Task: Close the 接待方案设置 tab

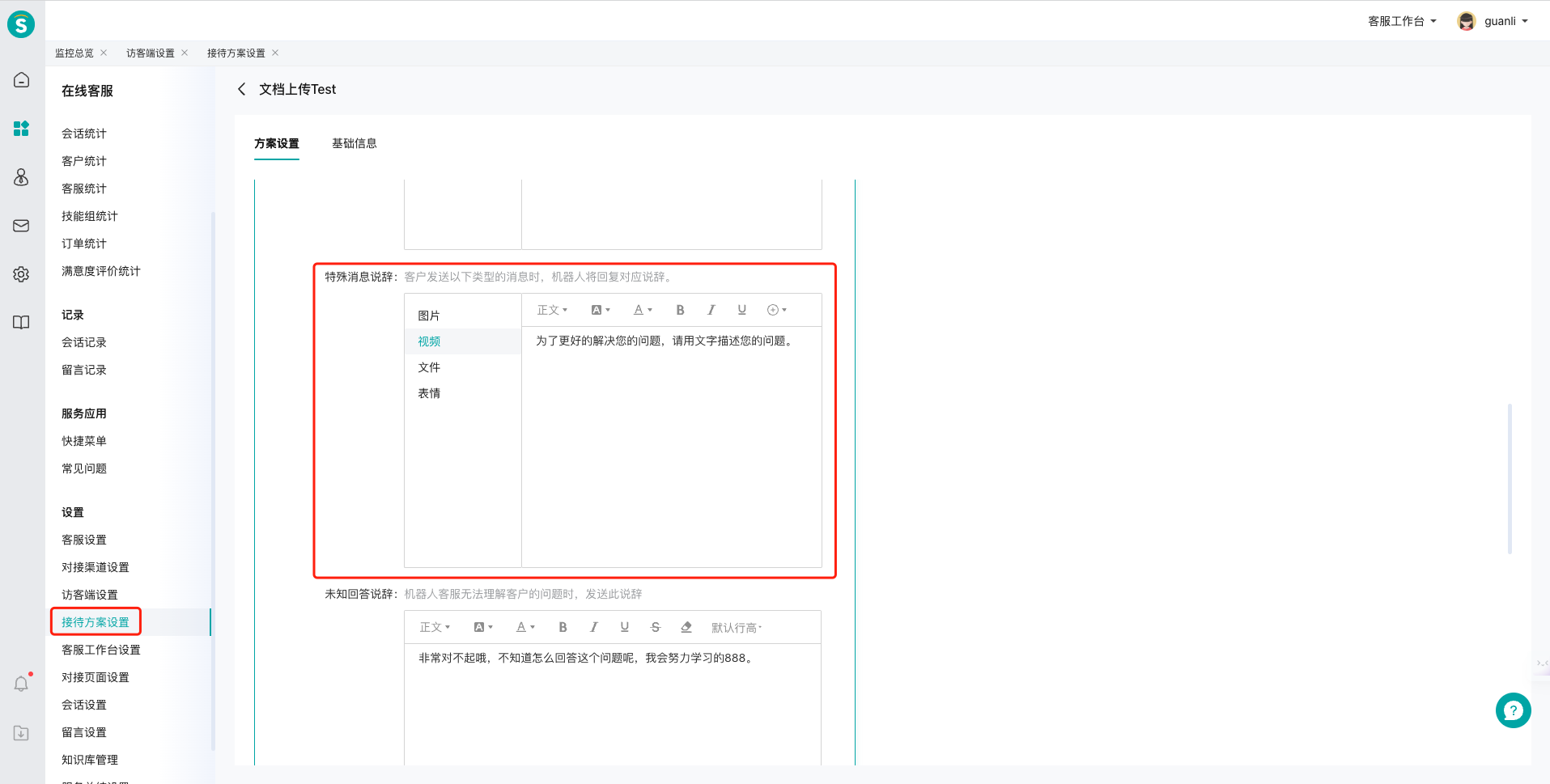Action: point(275,53)
